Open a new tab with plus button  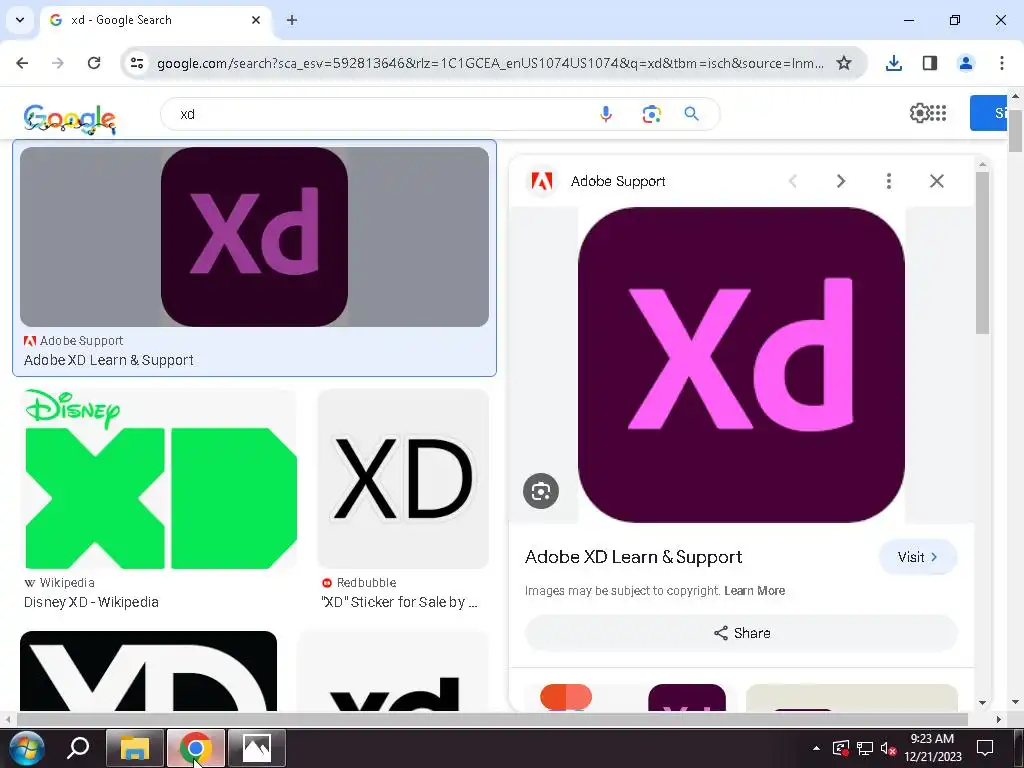[x=292, y=20]
